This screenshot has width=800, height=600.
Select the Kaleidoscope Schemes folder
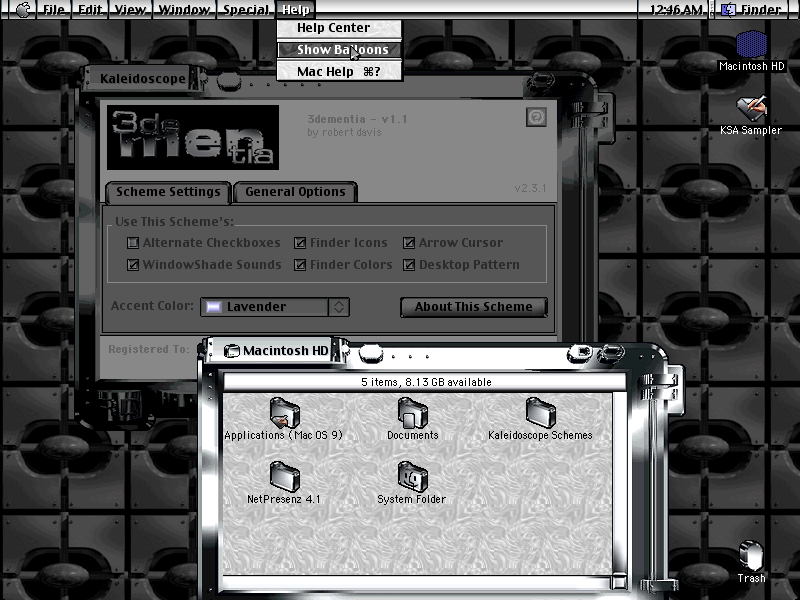click(540, 413)
